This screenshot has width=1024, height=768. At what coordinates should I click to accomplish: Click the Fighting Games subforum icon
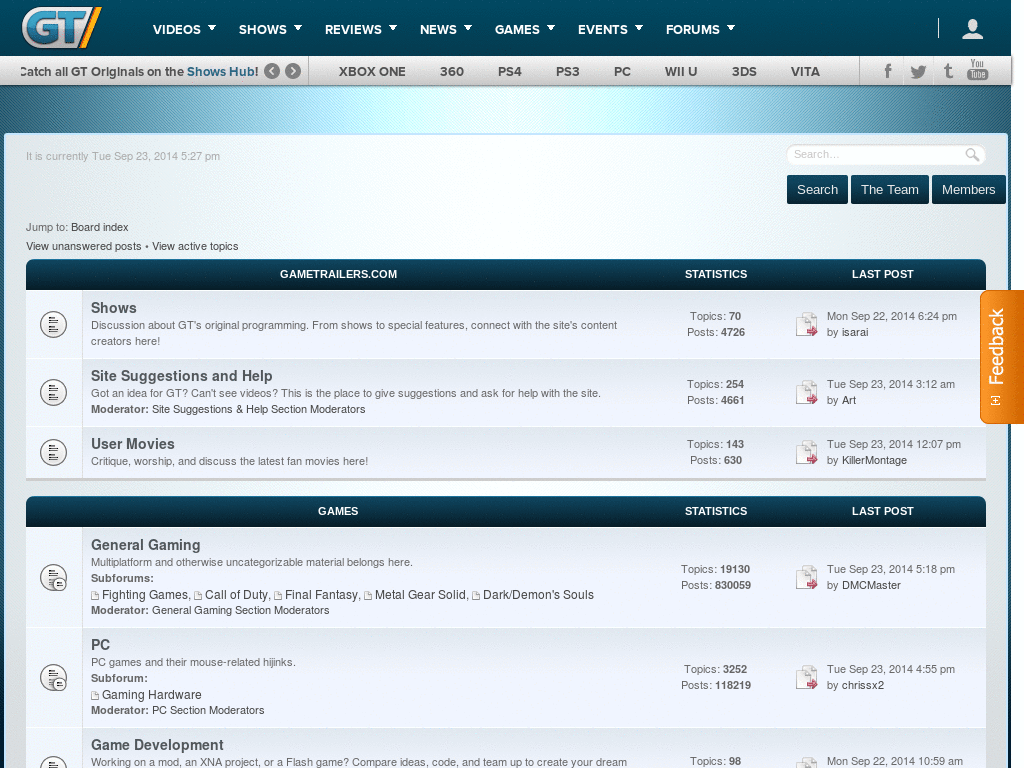click(x=95, y=596)
